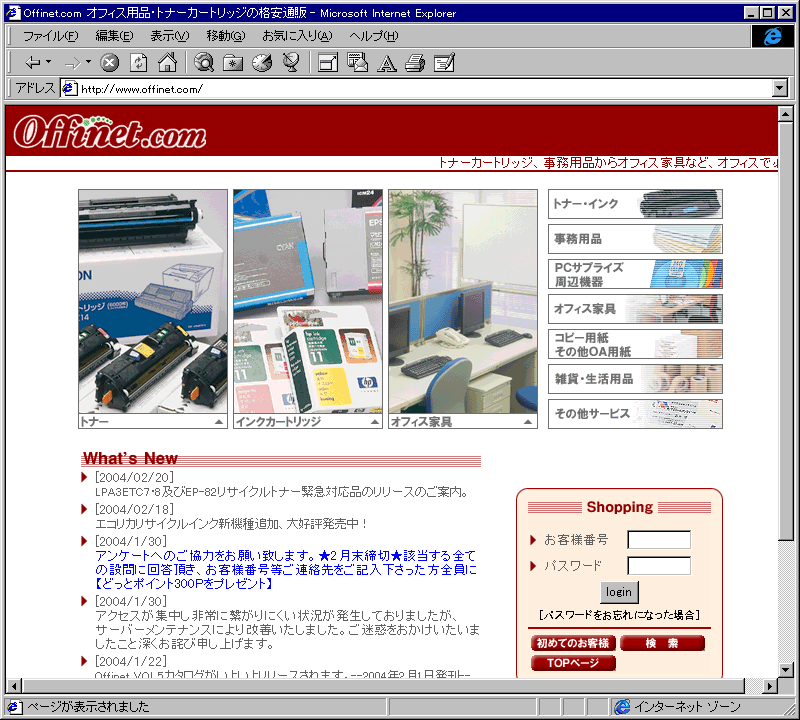Viewport: 800px width, 720px height.
Task: Select トナー・インク category banner
Action: tap(635, 204)
